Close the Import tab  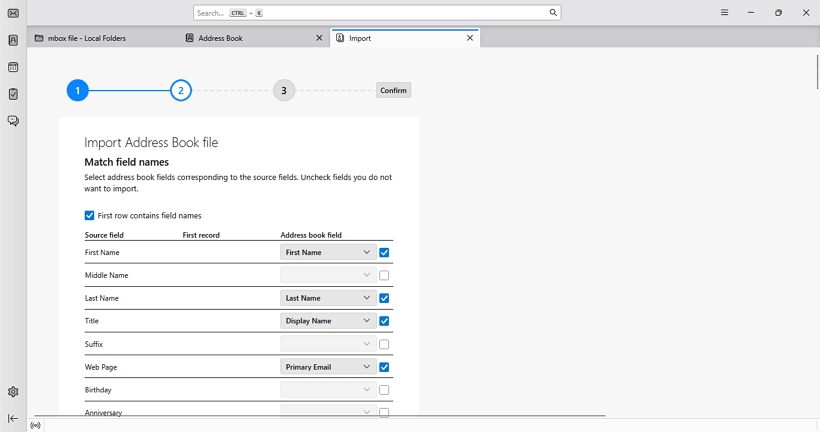pos(470,38)
